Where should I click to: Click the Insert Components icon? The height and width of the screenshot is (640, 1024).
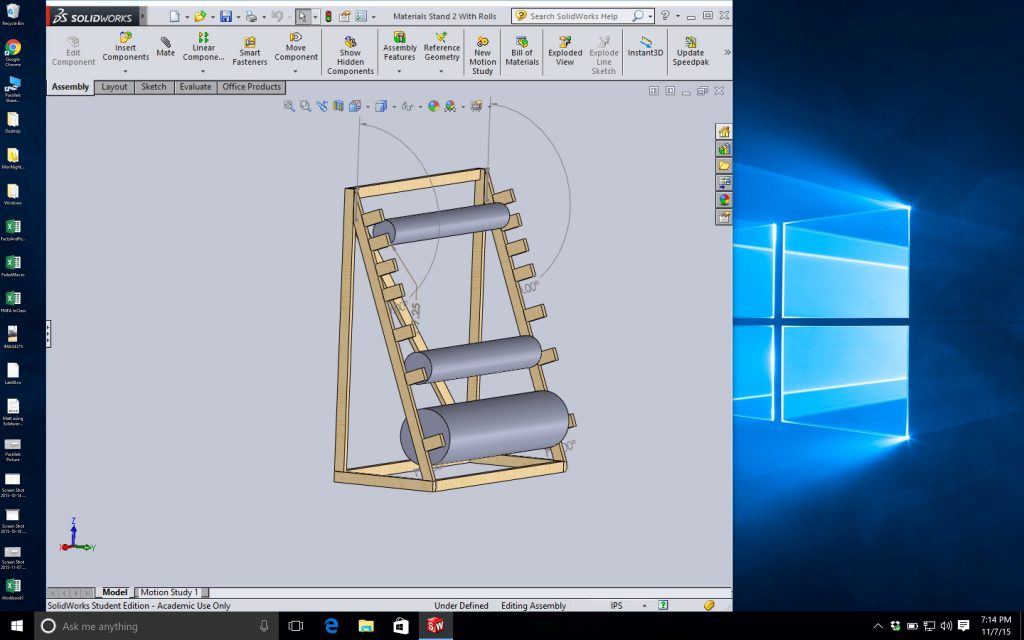pyautogui.click(x=125, y=37)
